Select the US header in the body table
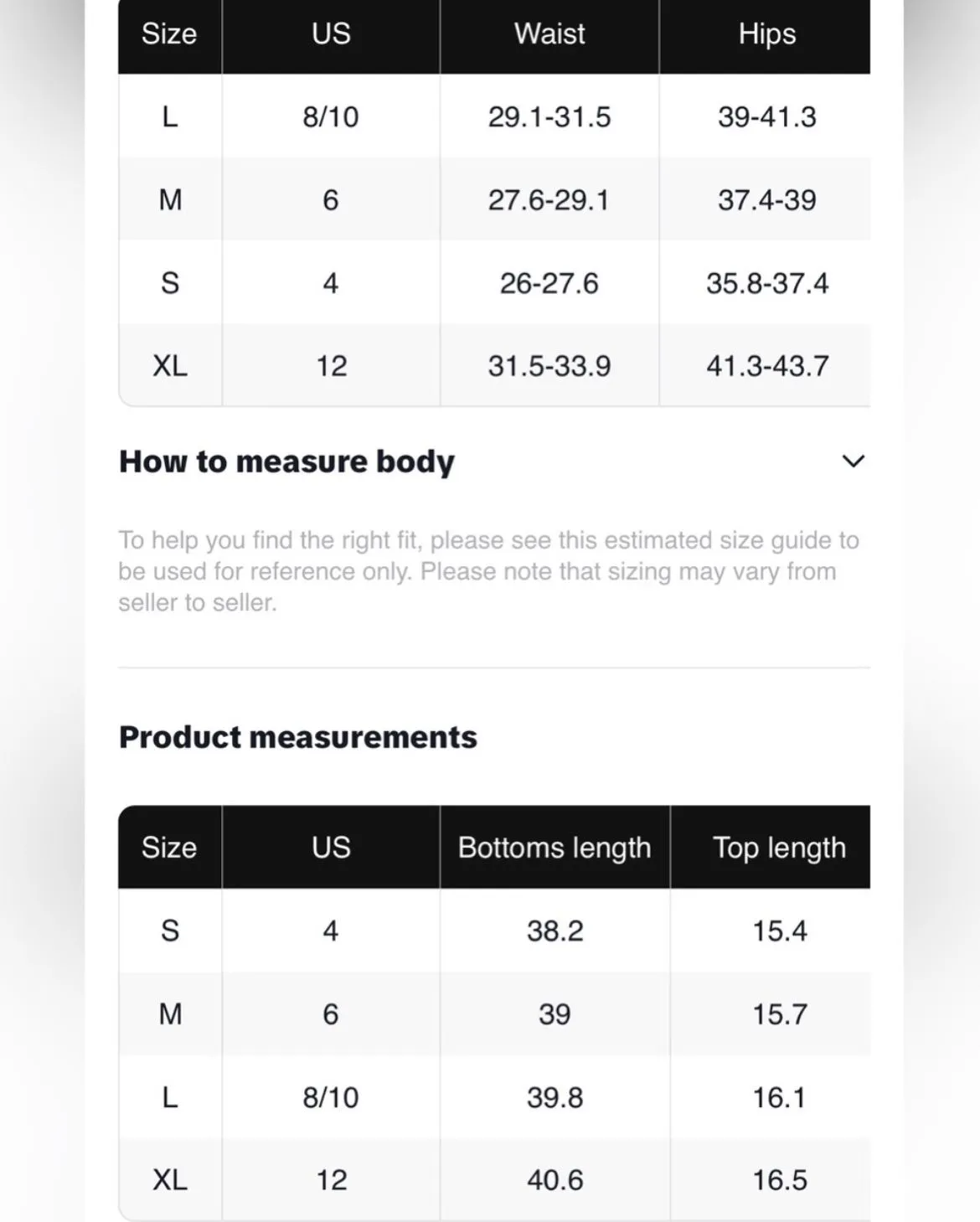This screenshot has height=1222, width=980. [331, 34]
